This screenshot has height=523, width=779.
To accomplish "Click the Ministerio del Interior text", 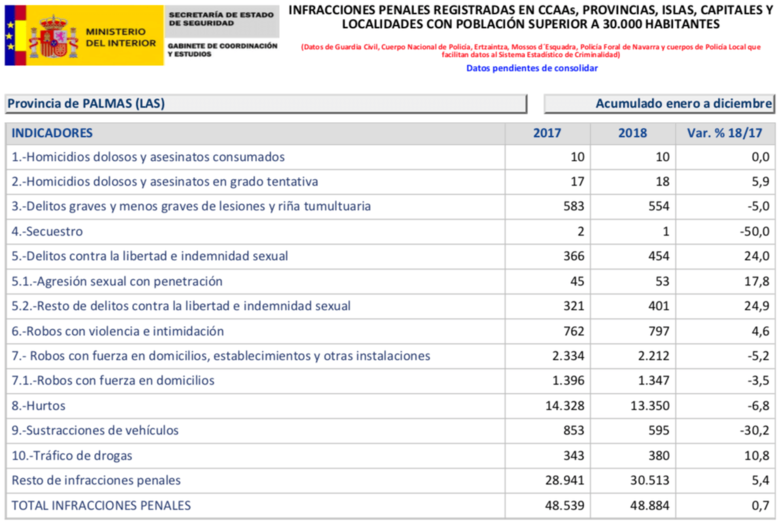I will point(120,37).
